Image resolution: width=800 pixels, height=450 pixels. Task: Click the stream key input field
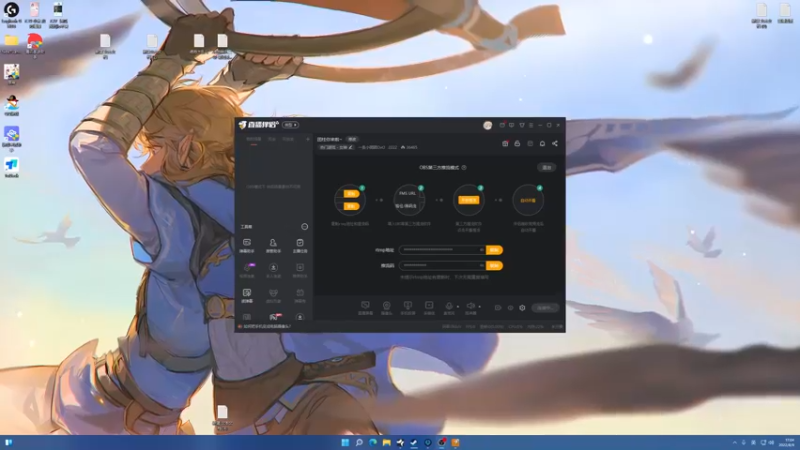click(442, 266)
